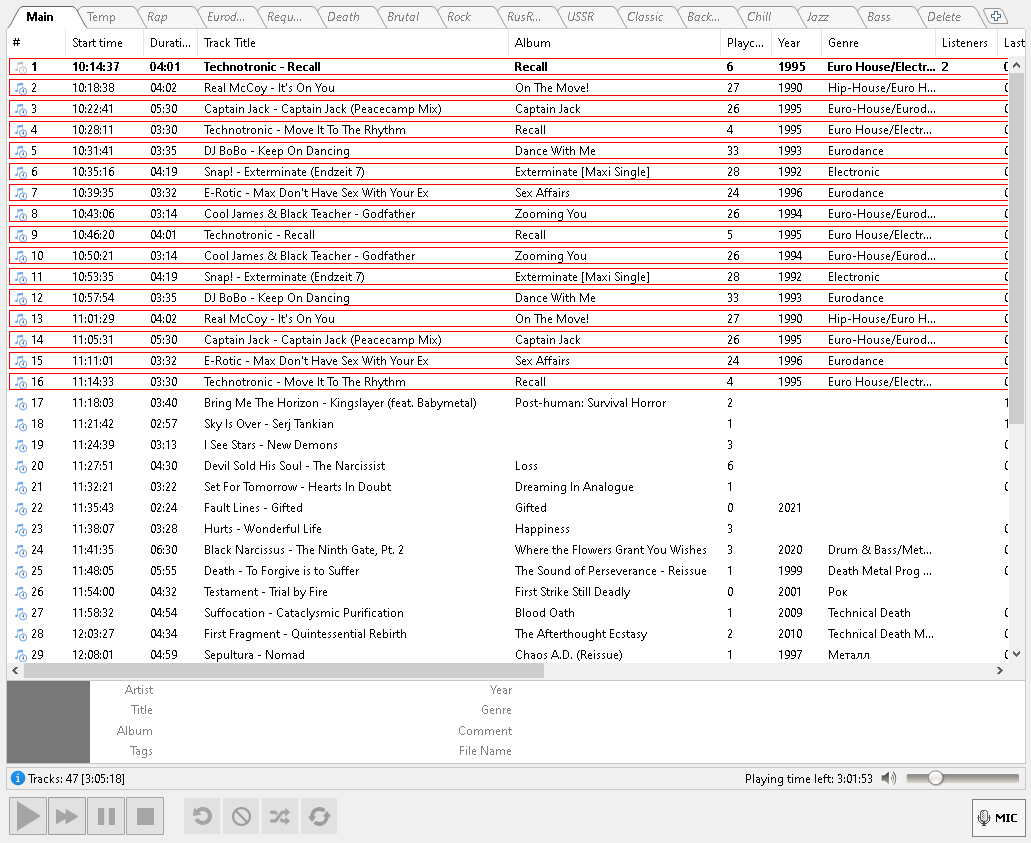Click the track icon for row 1

coord(21,67)
